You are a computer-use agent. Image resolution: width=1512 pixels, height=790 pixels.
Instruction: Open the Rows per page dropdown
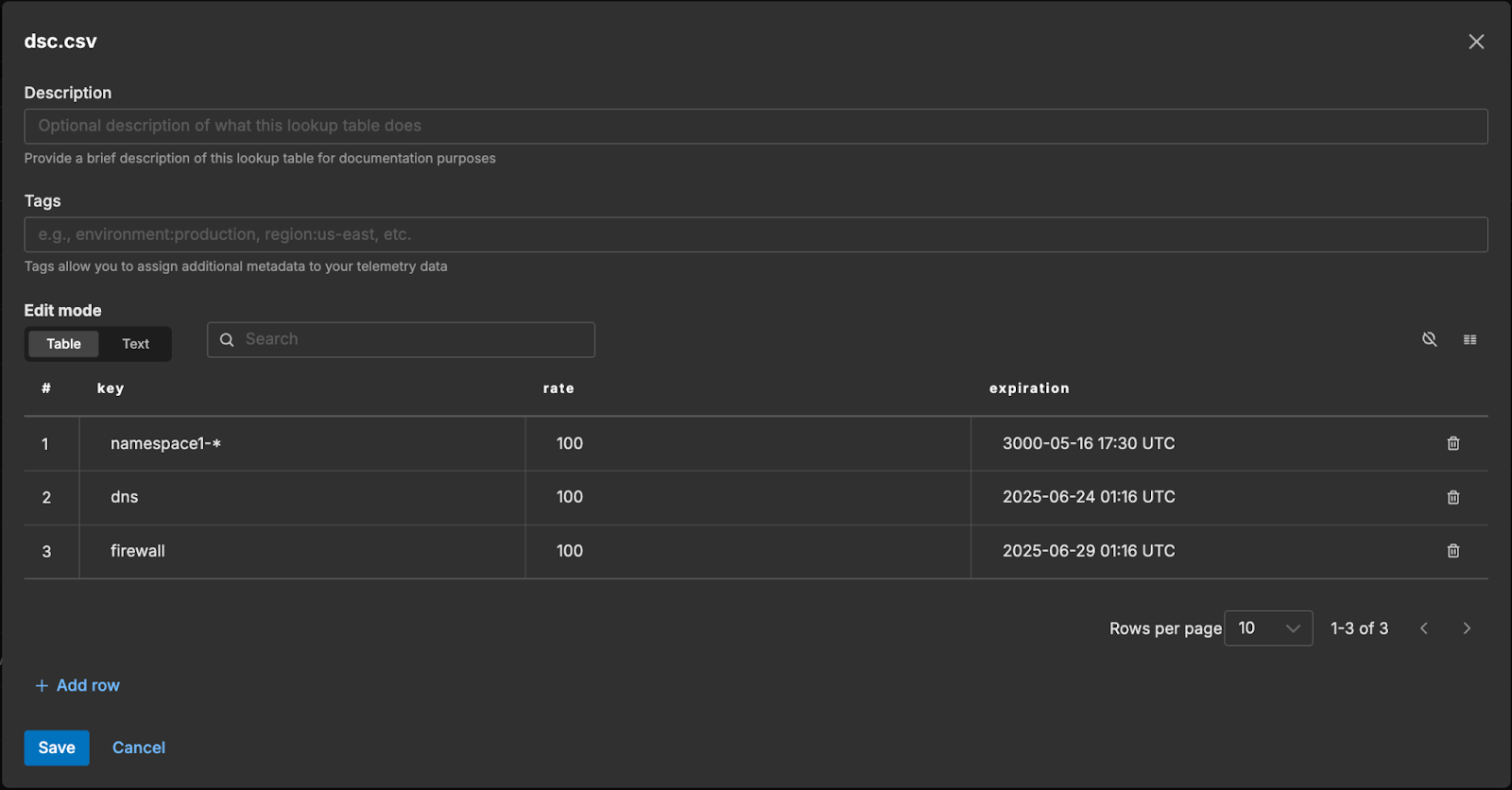(x=1267, y=628)
